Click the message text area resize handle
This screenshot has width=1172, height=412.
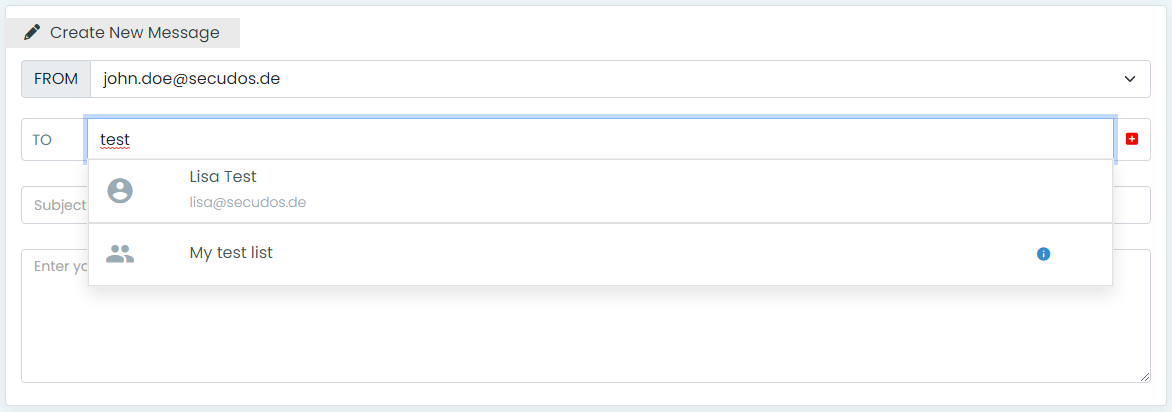pyautogui.click(x=1145, y=377)
